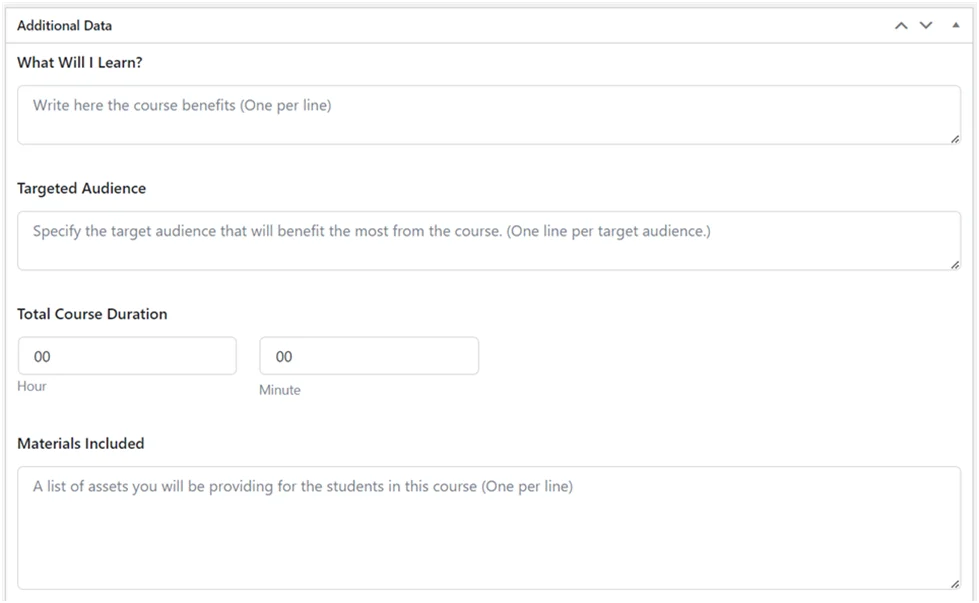Move the Additional Data metabox down
The image size is (979, 603).
[926, 25]
